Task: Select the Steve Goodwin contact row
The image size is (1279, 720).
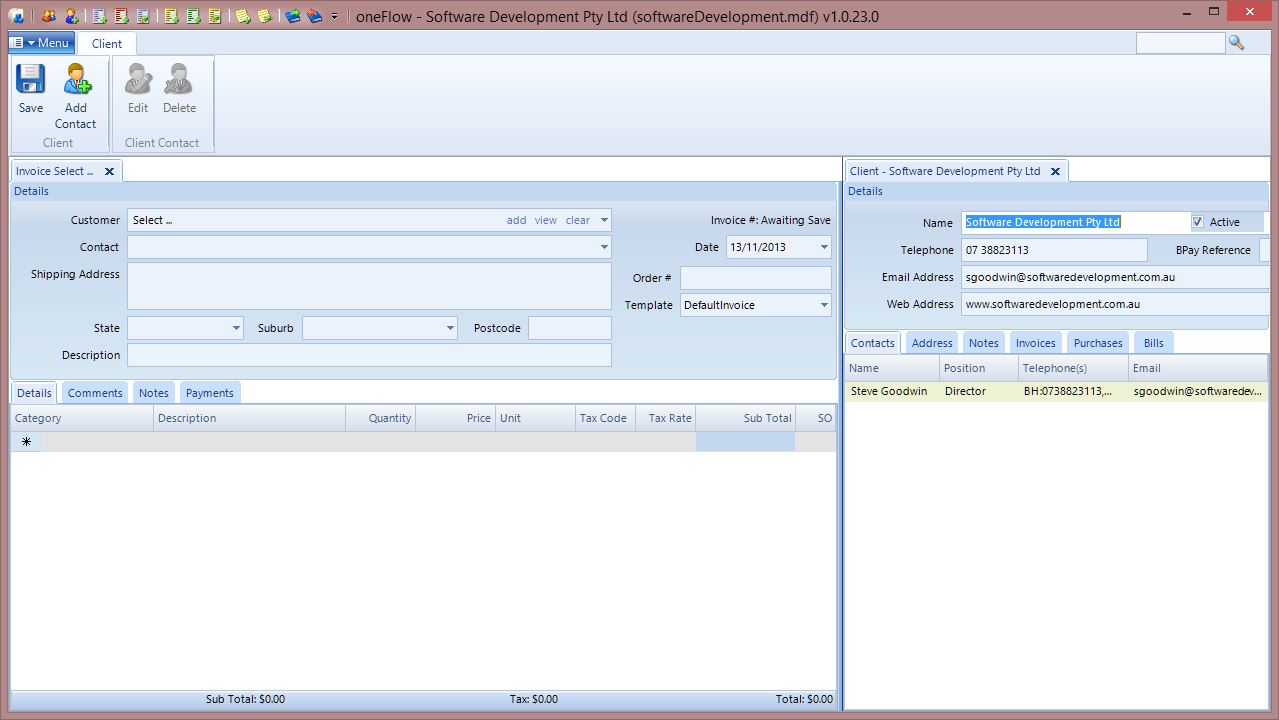Action: click(x=1056, y=392)
